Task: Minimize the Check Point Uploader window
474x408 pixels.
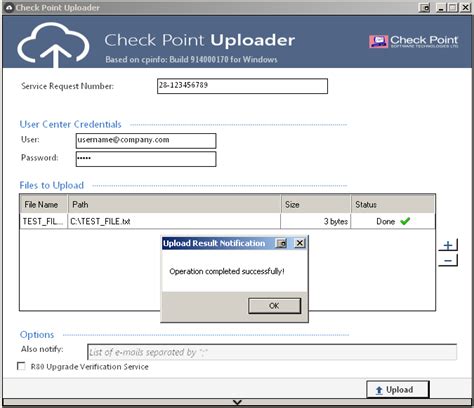Action: pos(441,8)
